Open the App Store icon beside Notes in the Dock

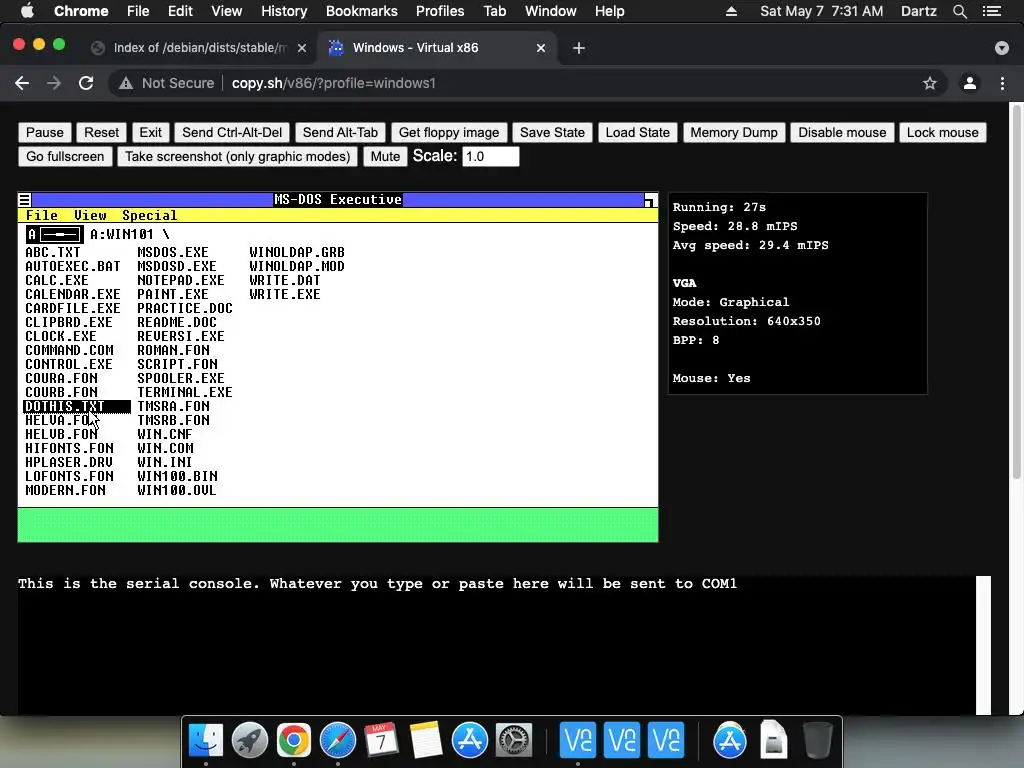tap(470, 740)
